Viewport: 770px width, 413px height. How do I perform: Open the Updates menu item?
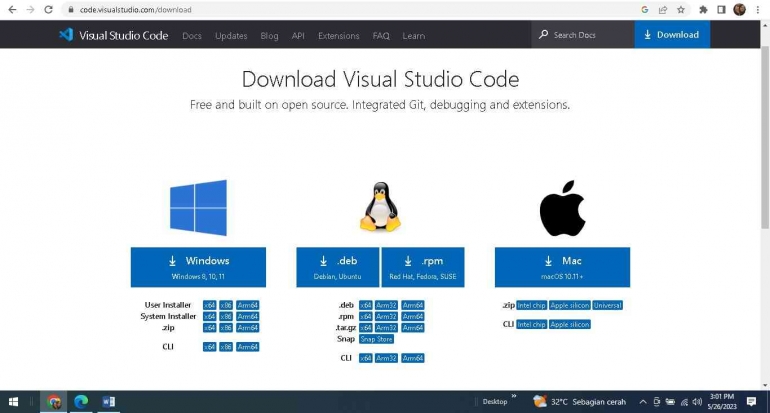click(231, 36)
